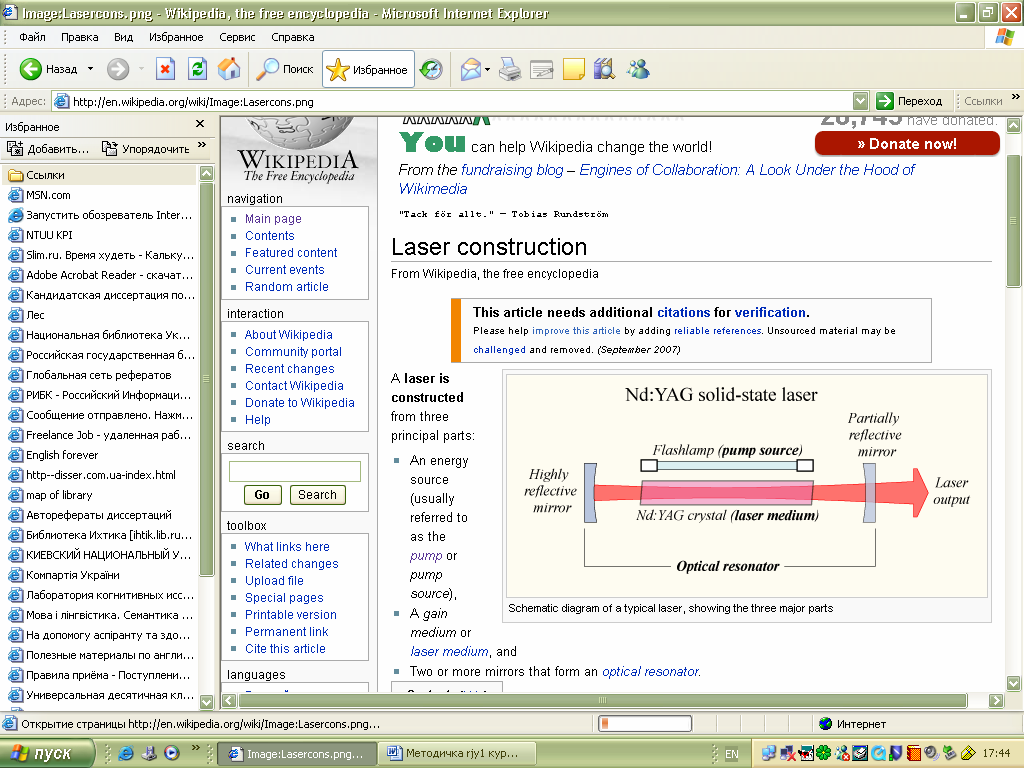1024x768 pixels.
Task: Click Добавить favorites button
Action: [48, 149]
